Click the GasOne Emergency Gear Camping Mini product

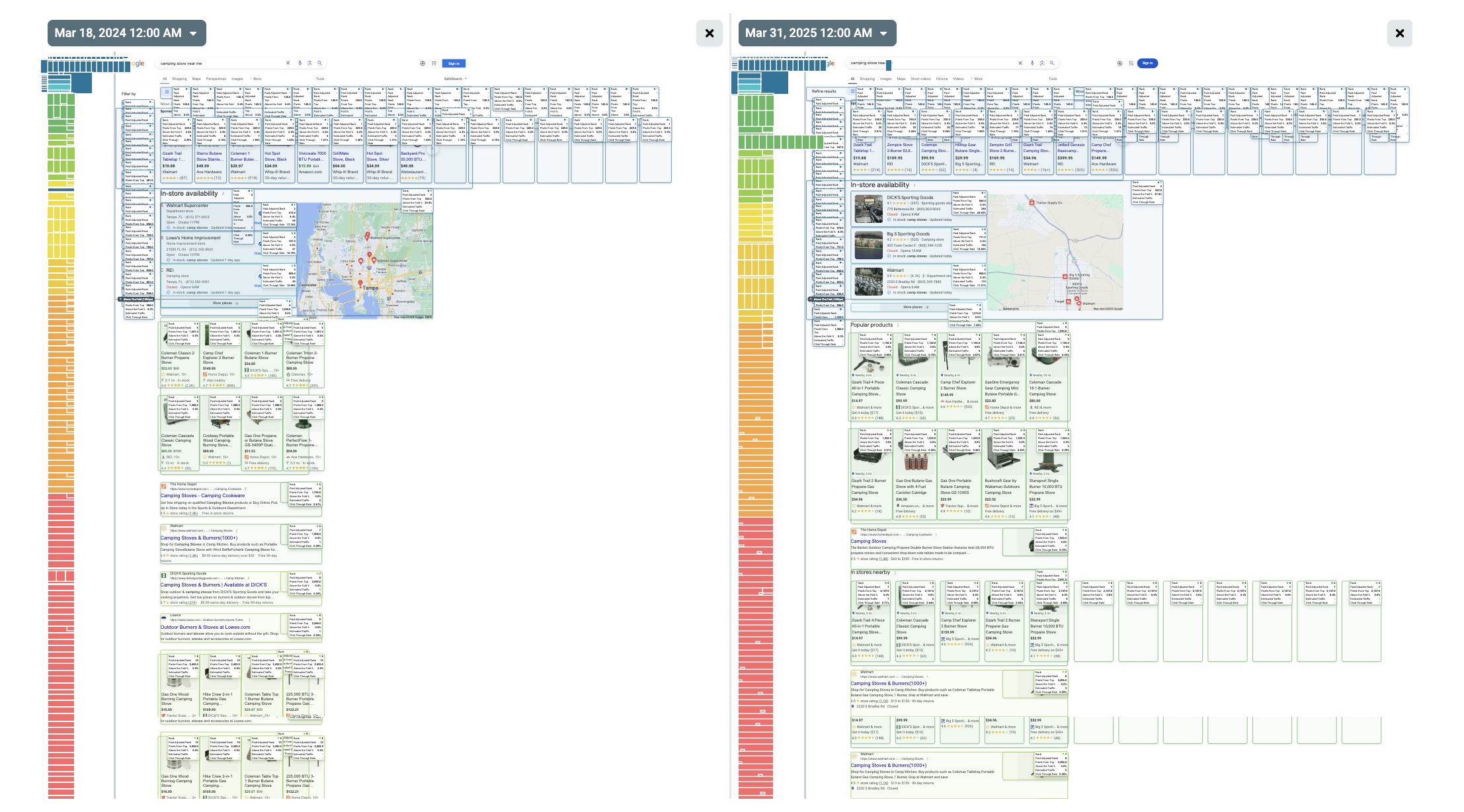pos(1003,378)
